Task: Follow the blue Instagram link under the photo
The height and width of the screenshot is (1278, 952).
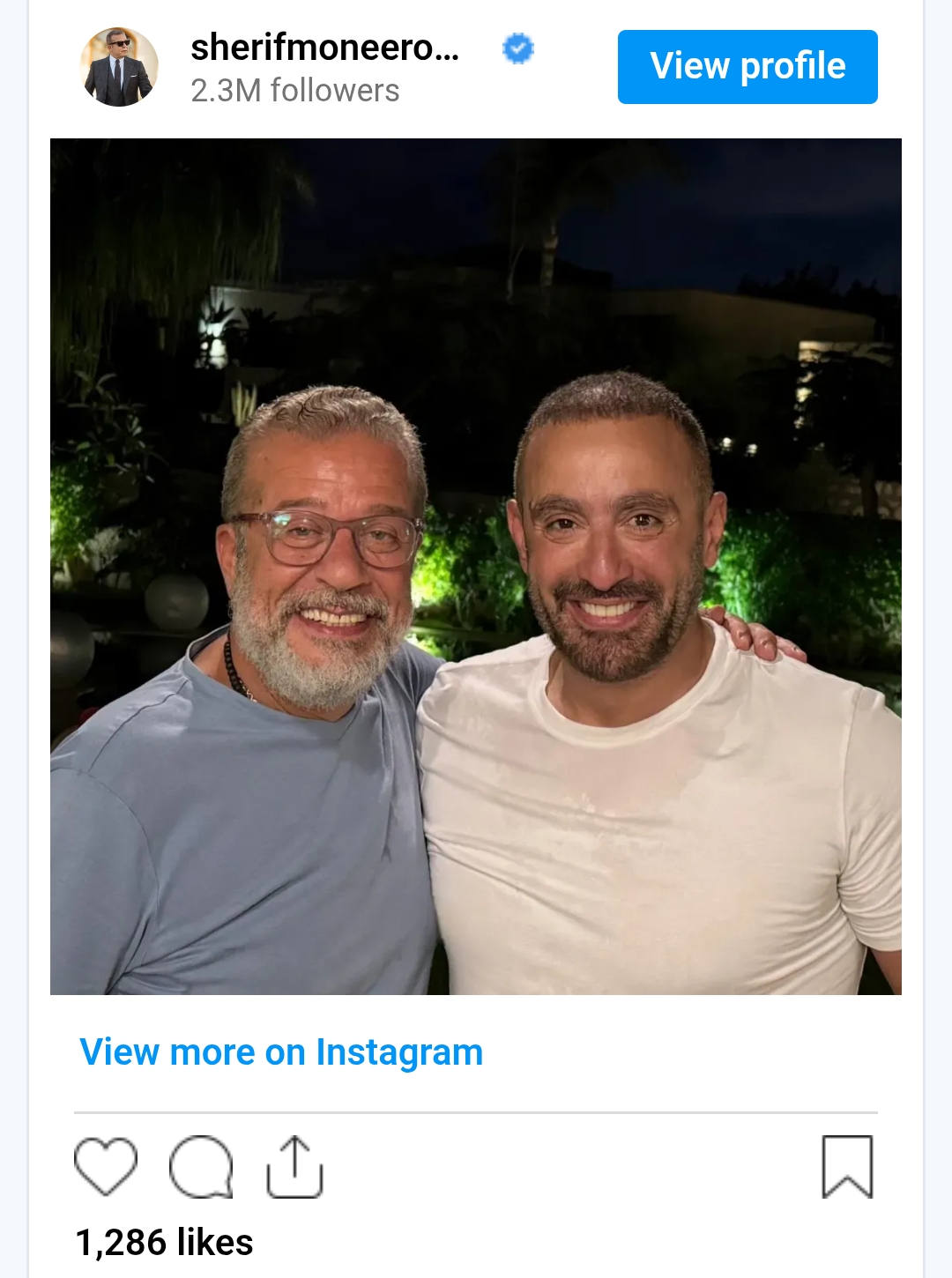Action: 281,1052
